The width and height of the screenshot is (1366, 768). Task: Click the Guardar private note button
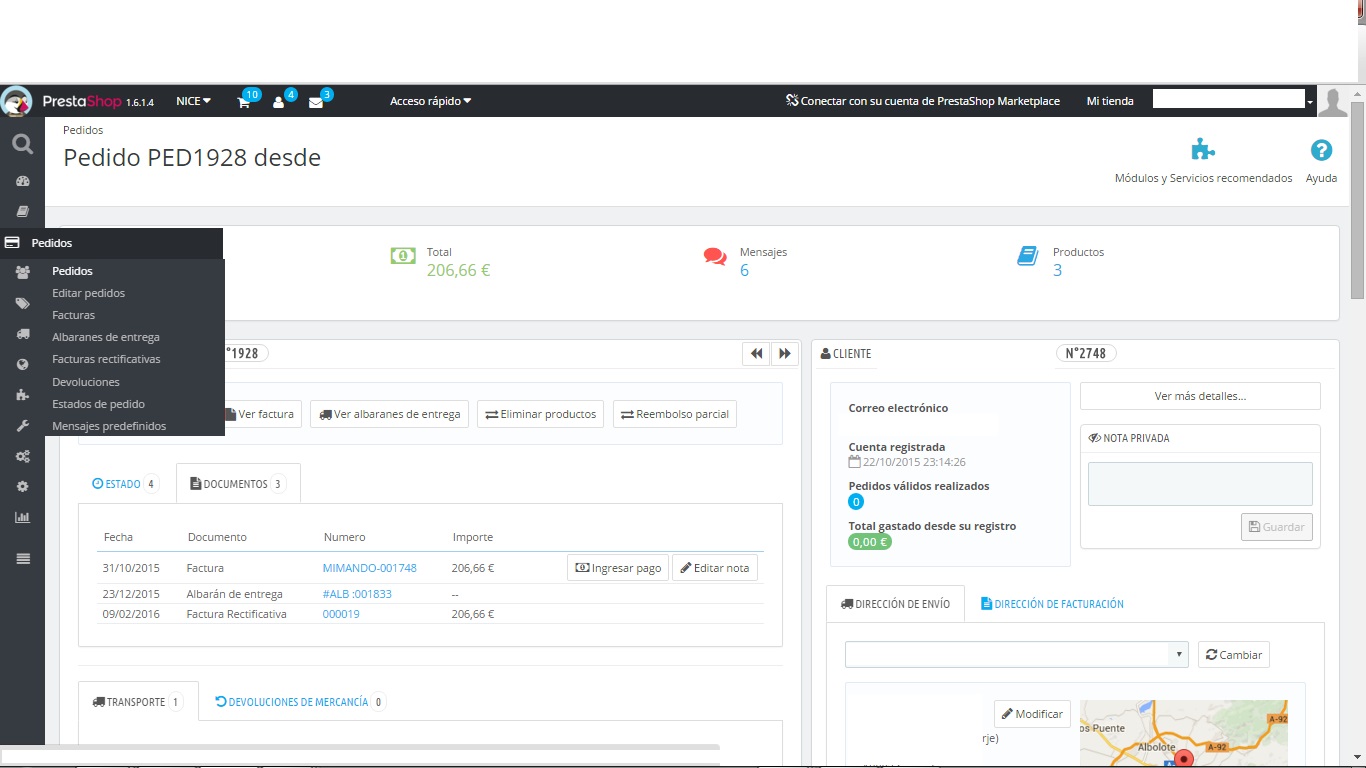click(1277, 527)
